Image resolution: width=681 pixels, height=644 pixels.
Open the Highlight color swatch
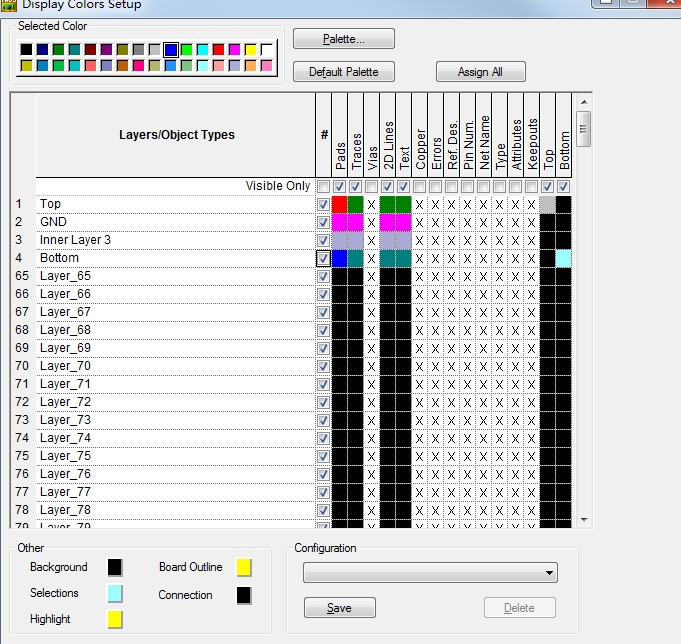pos(115,619)
